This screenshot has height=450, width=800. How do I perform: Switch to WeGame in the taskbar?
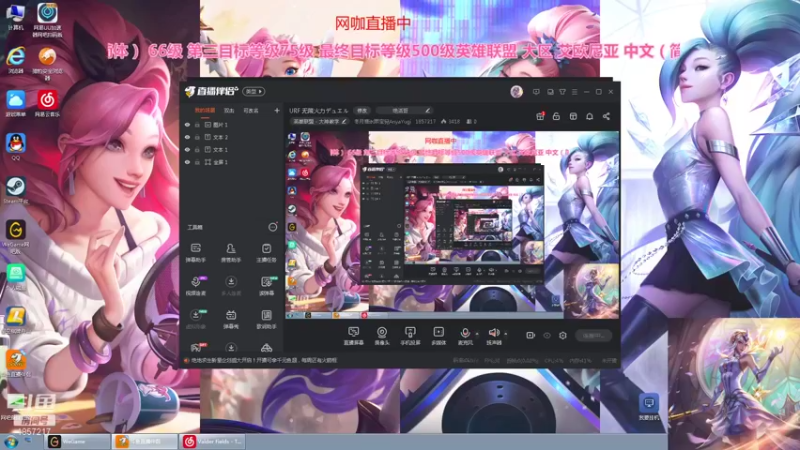click(x=78, y=441)
